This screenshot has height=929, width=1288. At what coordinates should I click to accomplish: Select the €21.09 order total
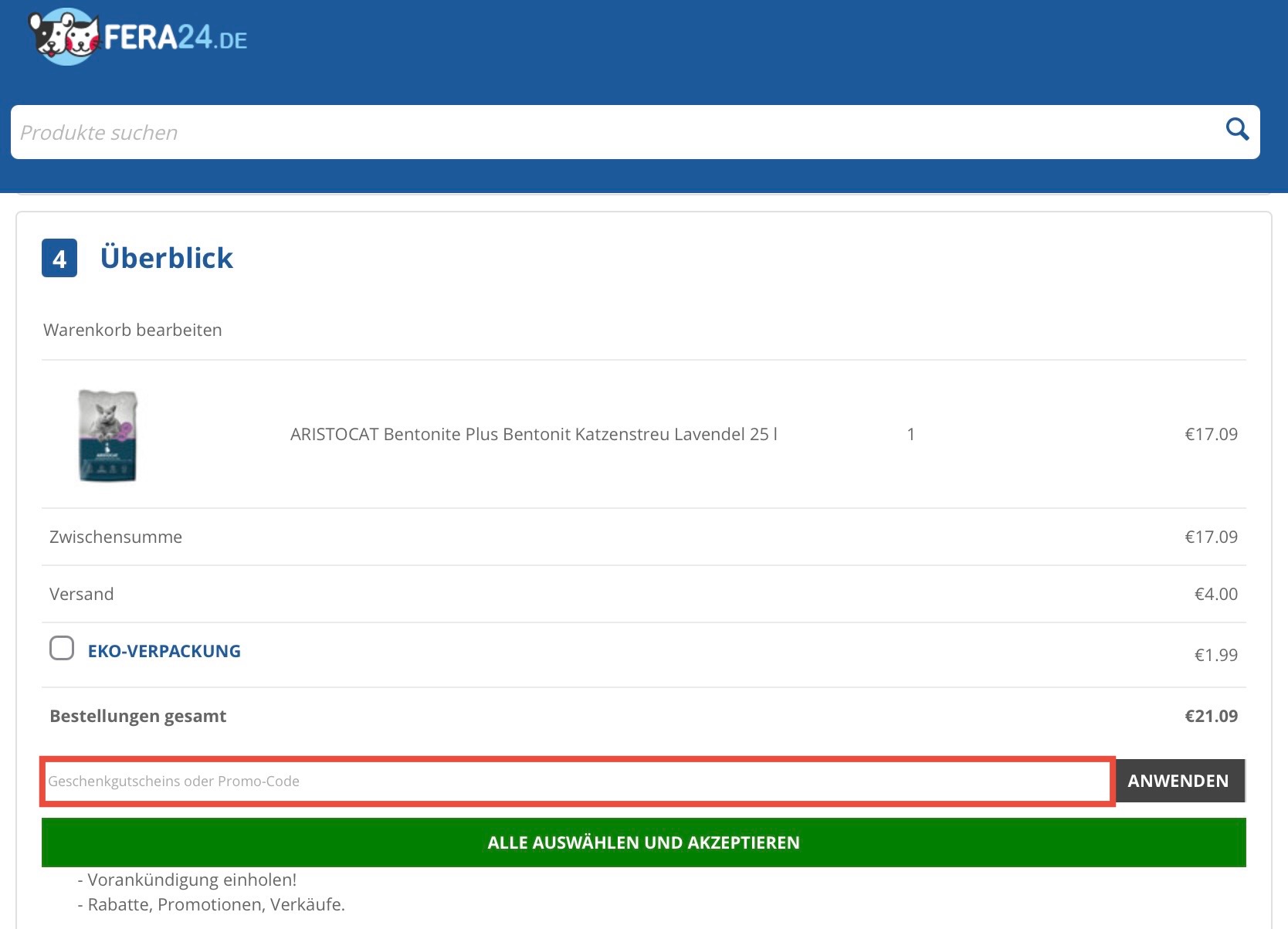point(1212,716)
